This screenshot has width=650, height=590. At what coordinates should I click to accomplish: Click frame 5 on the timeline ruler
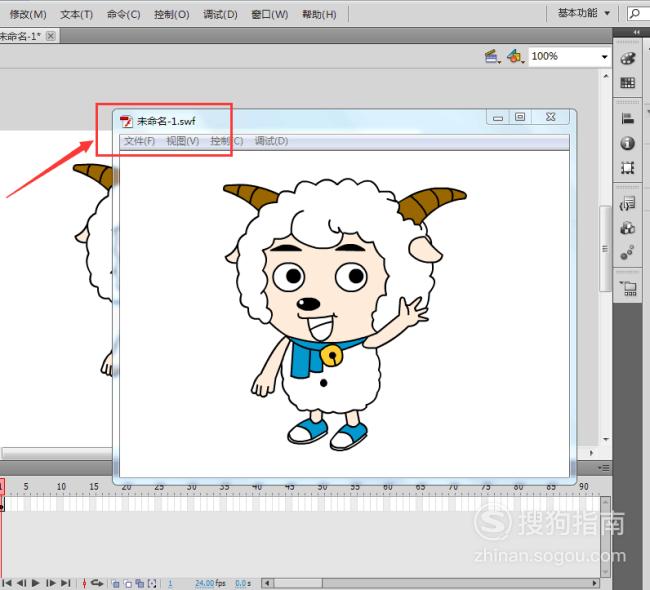(x=26, y=487)
